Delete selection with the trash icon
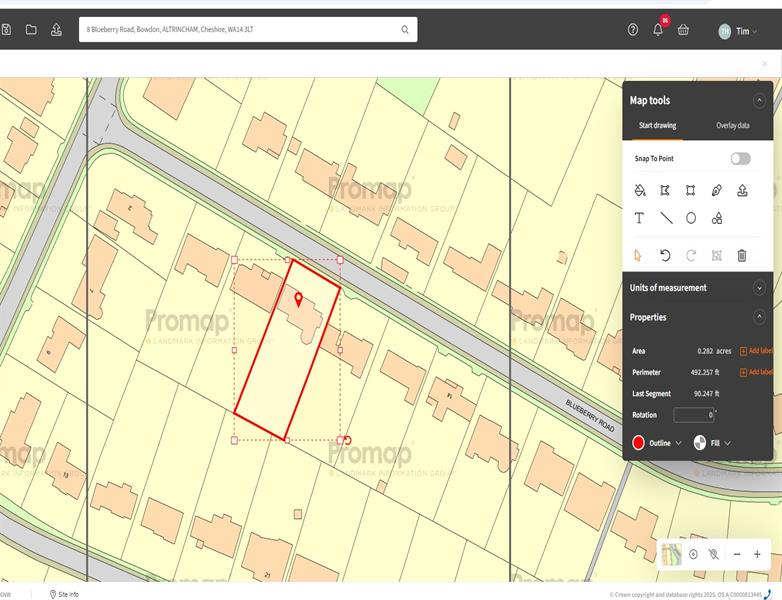Viewport: 782px width, 600px height. click(741, 255)
